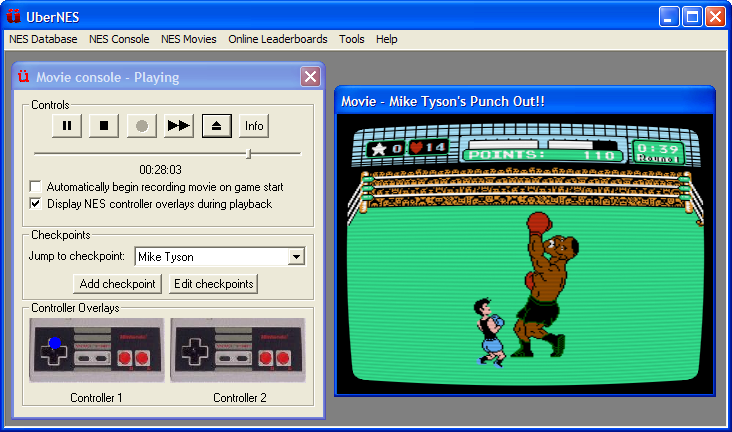Open movie Info

254,126
